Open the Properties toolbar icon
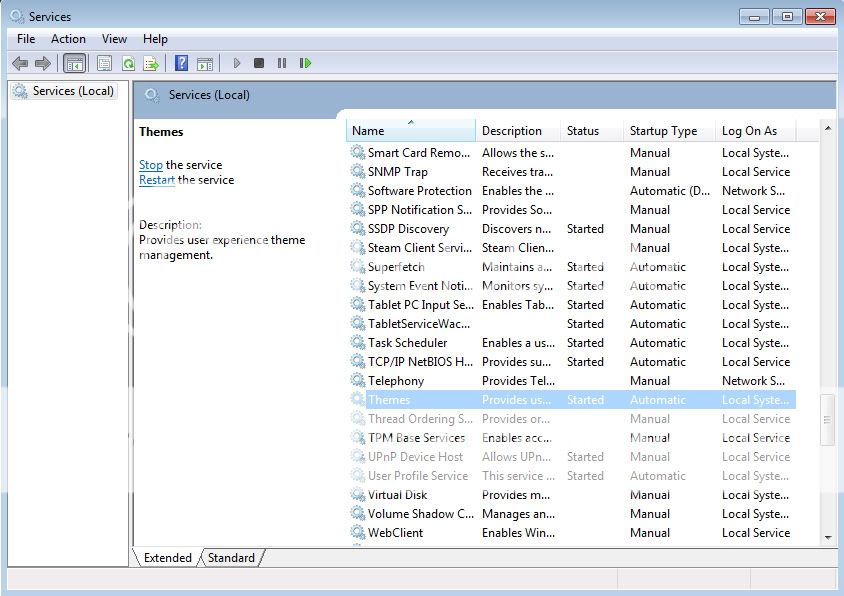 point(104,63)
